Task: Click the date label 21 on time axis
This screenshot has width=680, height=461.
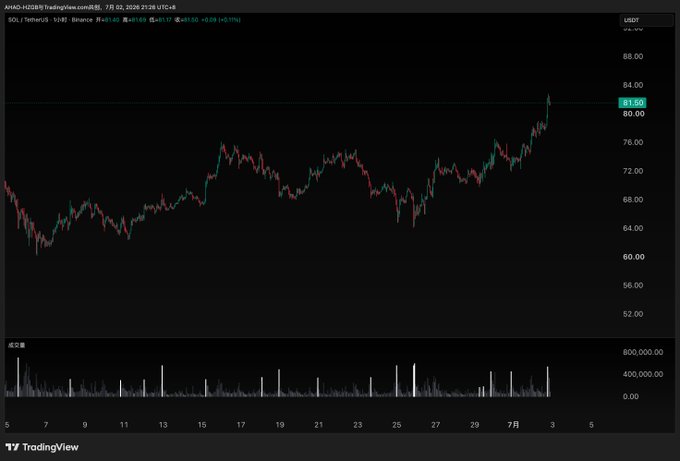Action: (x=319, y=425)
